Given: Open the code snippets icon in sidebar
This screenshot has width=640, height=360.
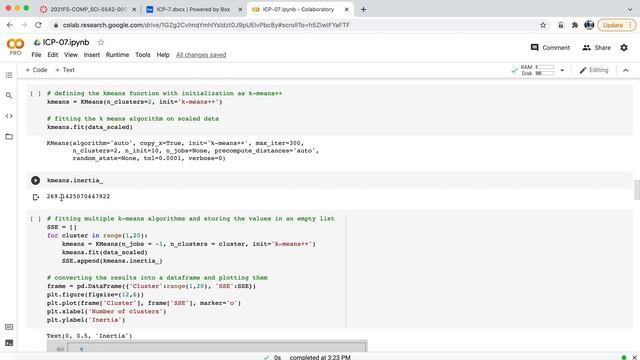Looking at the screenshot, I should pyautogui.click(x=9, y=116).
